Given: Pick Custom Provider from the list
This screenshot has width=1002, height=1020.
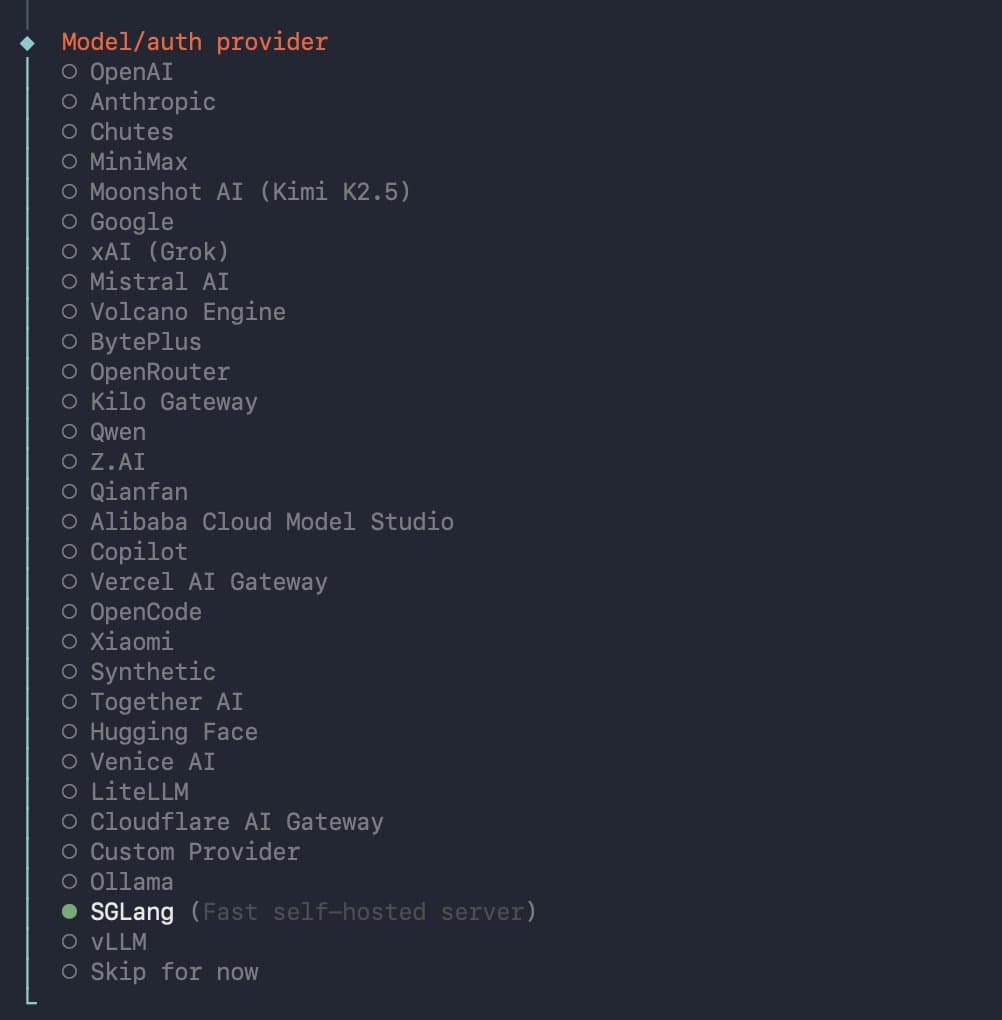Looking at the screenshot, I should coord(194,851).
